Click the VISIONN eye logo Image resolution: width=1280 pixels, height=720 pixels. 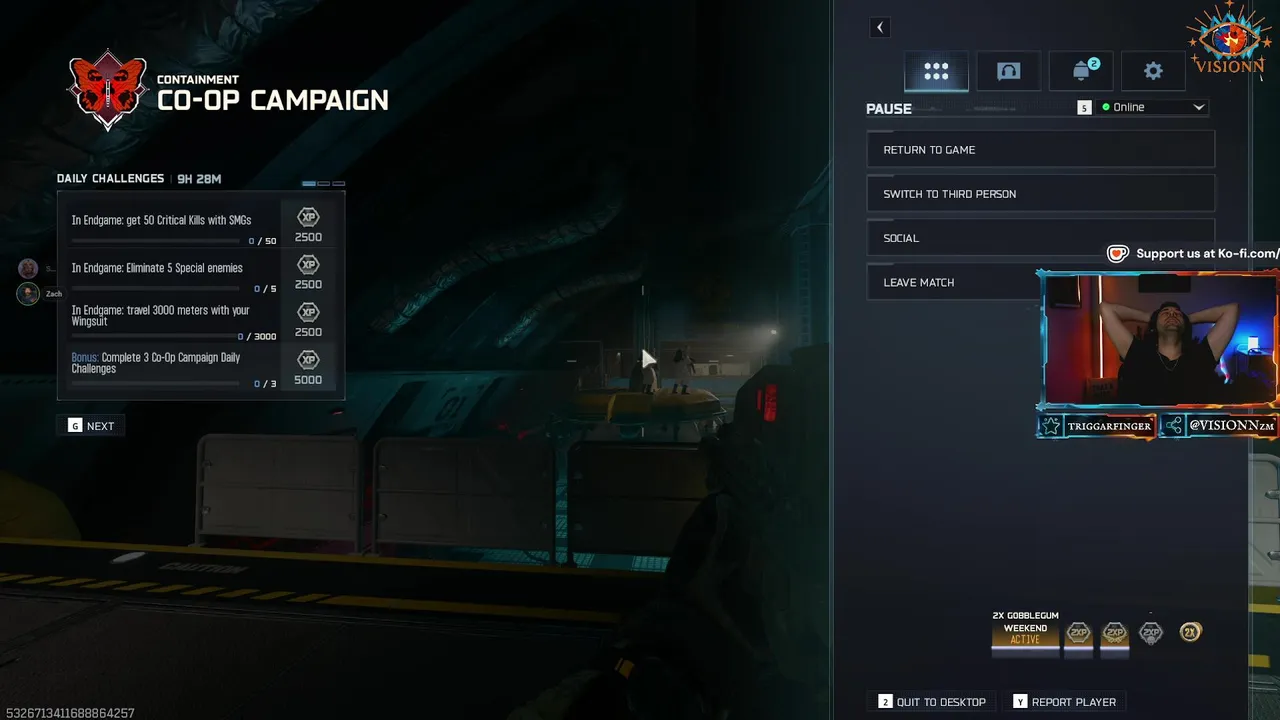coord(1230,40)
